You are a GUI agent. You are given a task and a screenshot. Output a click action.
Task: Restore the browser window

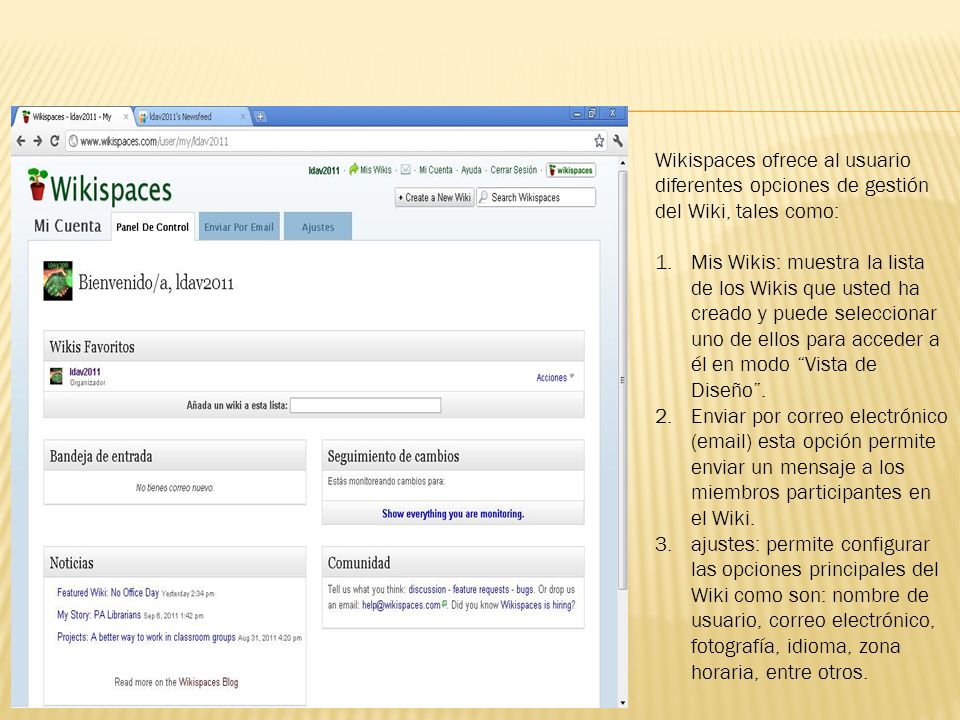(x=592, y=113)
